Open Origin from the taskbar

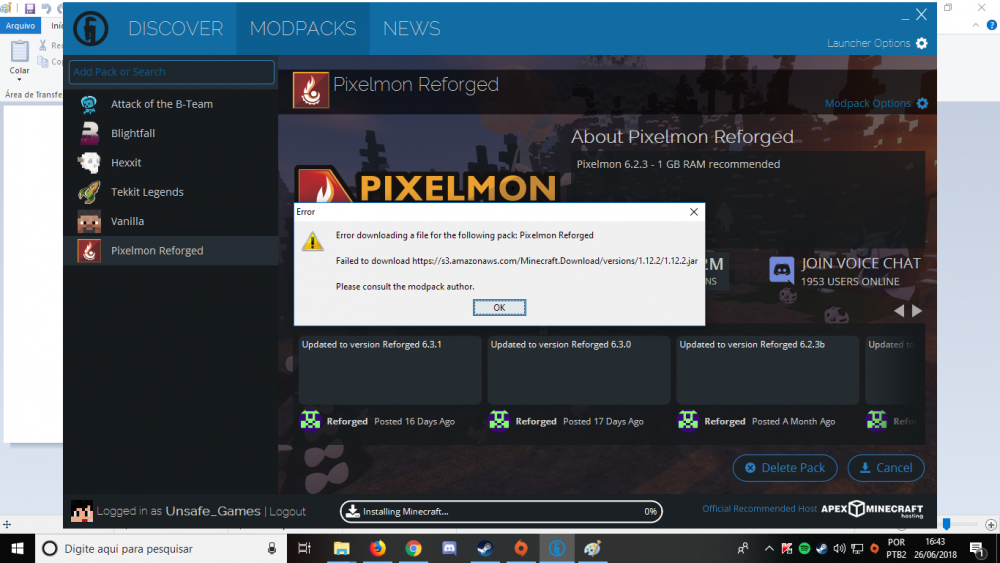tap(521, 548)
